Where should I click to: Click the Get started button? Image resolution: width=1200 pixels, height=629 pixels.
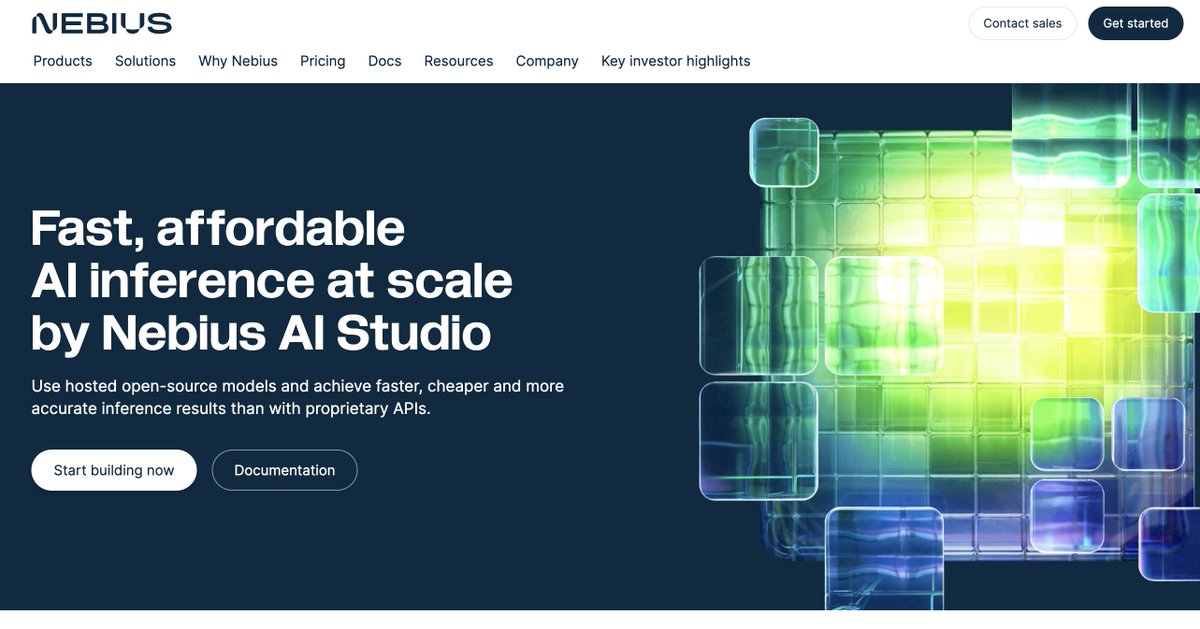click(x=1135, y=23)
